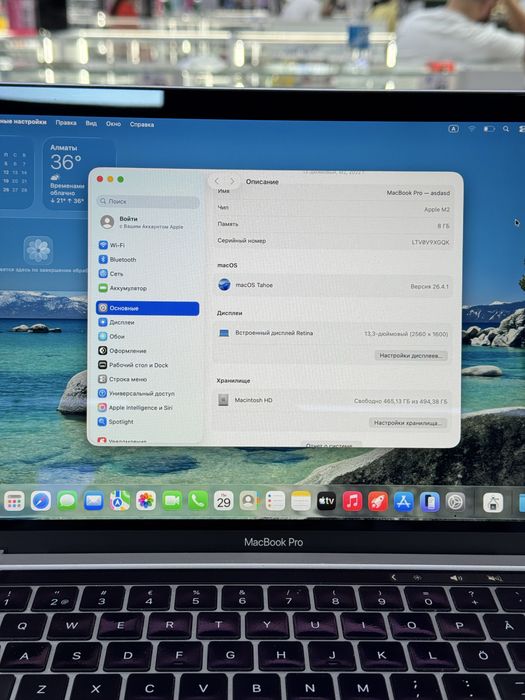Open the Правка menu
This screenshot has width=525, height=700.
coord(66,122)
